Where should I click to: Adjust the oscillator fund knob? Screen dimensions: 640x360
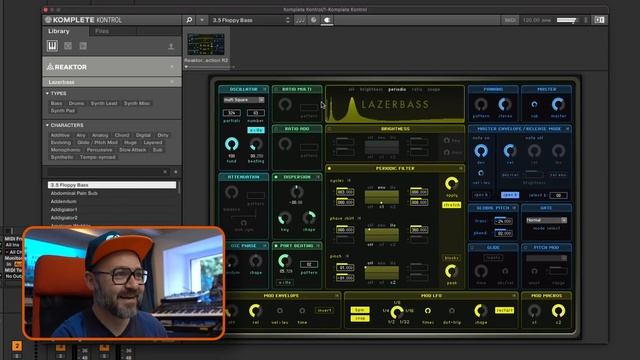point(231,144)
